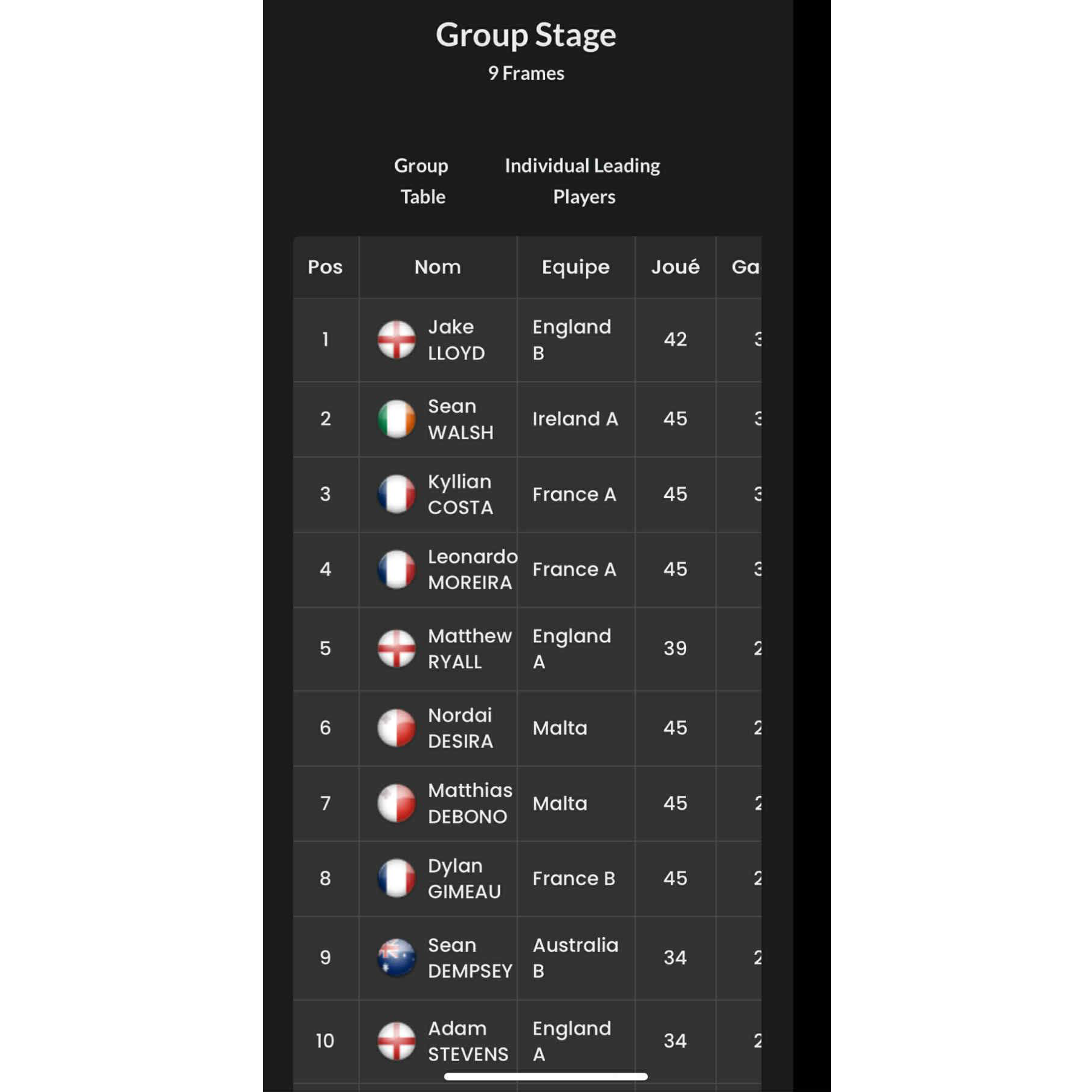Click the Group Stage heading

coord(526,34)
